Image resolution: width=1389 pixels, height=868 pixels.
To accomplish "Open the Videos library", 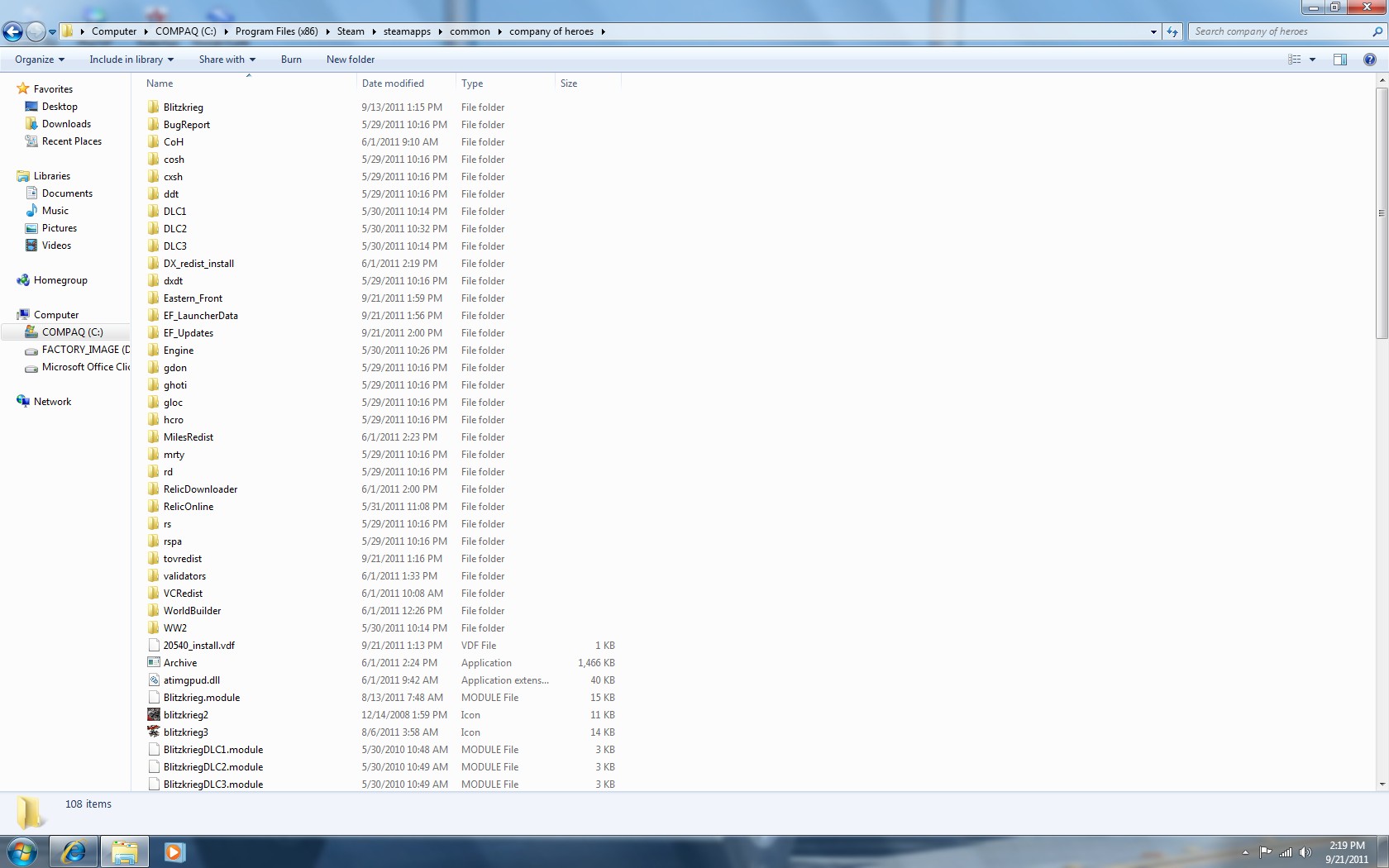I will point(56,246).
